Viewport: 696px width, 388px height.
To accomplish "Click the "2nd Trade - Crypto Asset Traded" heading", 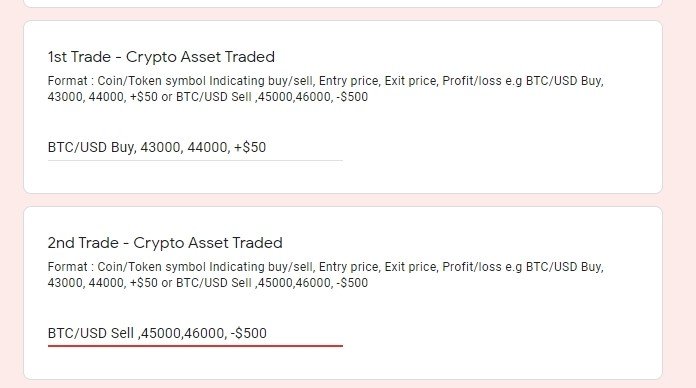I will tap(165, 243).
